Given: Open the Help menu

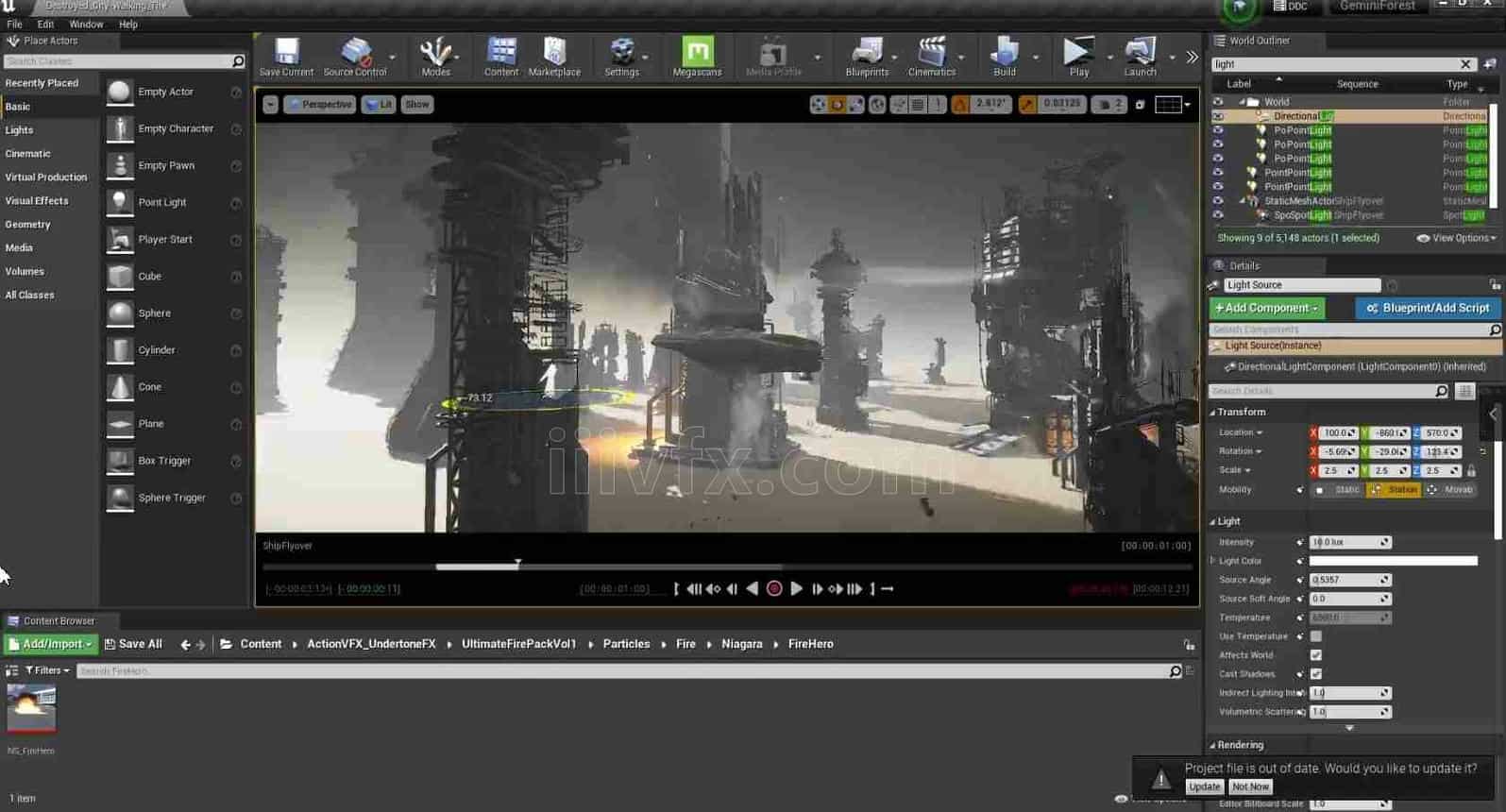Looking at the screenshot, I should 128,25.
